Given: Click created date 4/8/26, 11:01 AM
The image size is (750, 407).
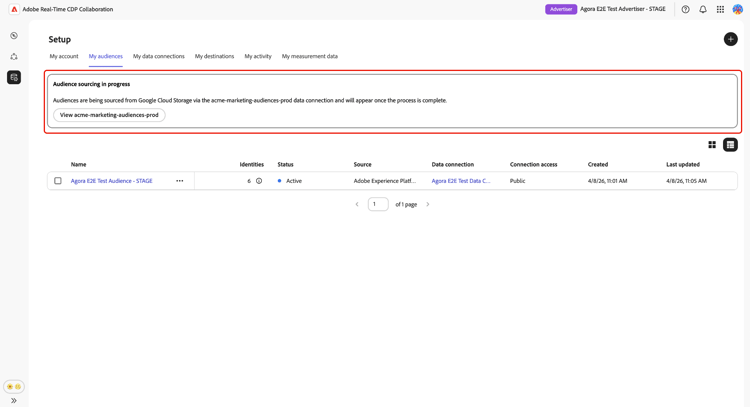Looking at the screenshot, I should pos(607,181).
